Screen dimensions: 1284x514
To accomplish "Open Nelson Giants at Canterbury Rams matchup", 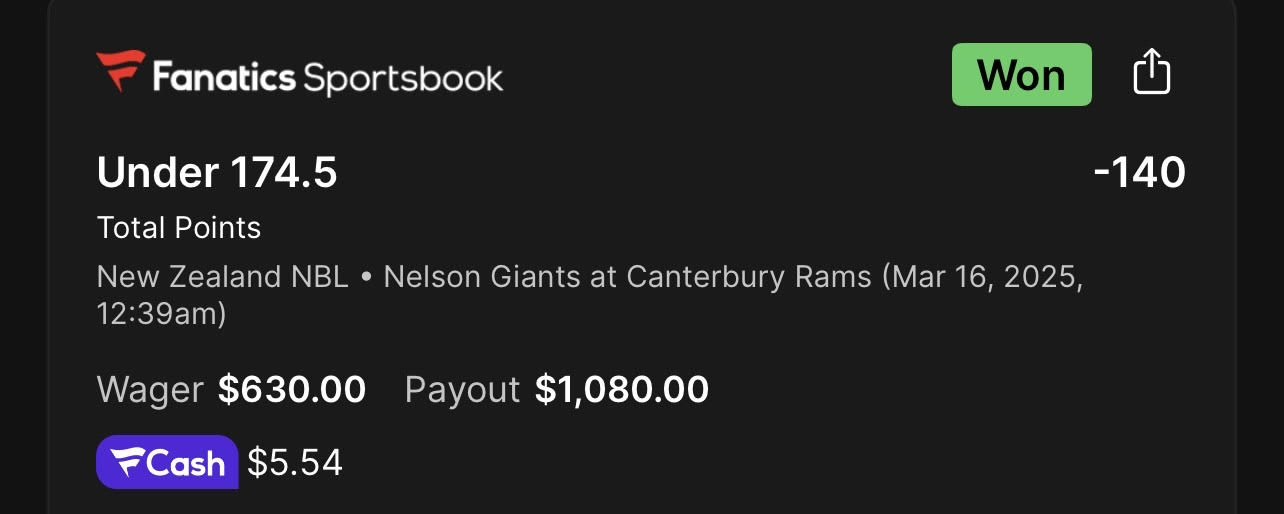I will click(627, 277).
